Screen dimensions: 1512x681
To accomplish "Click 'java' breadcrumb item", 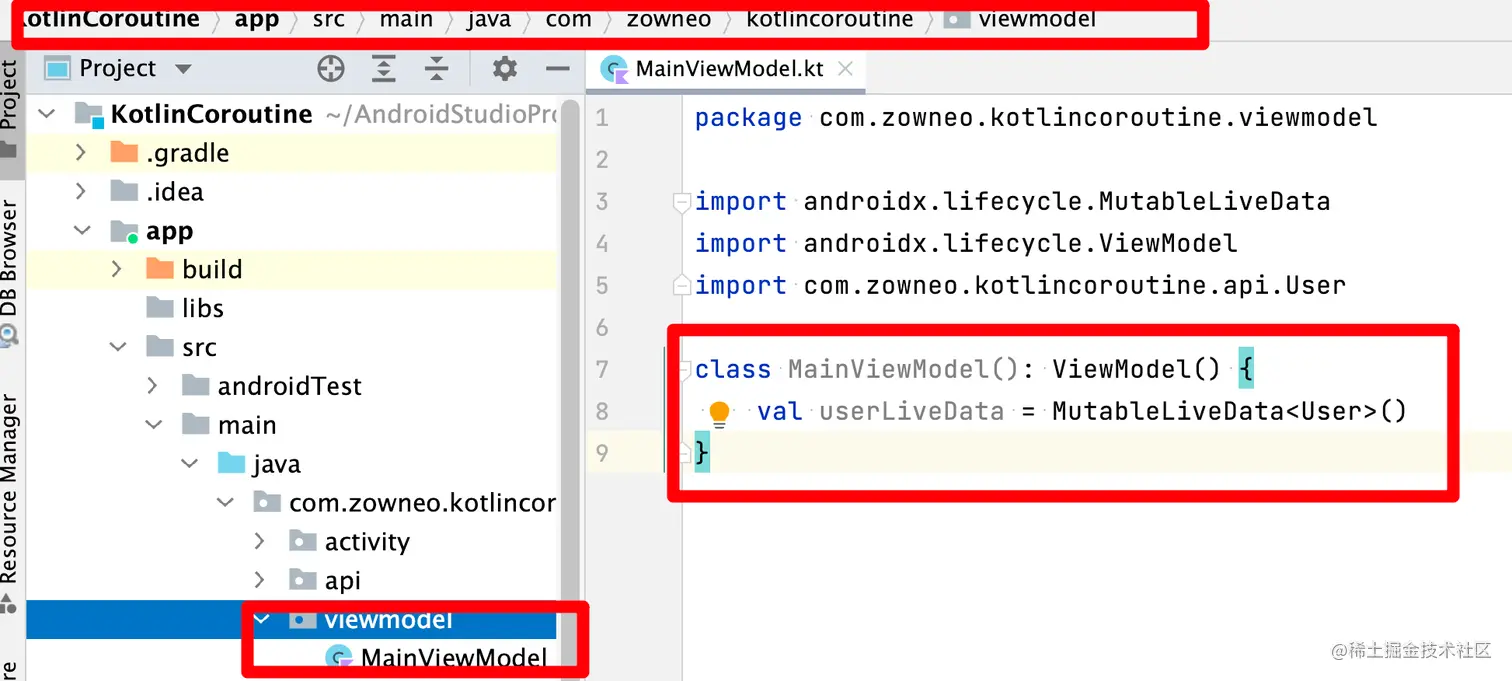I will coord(489,19).
